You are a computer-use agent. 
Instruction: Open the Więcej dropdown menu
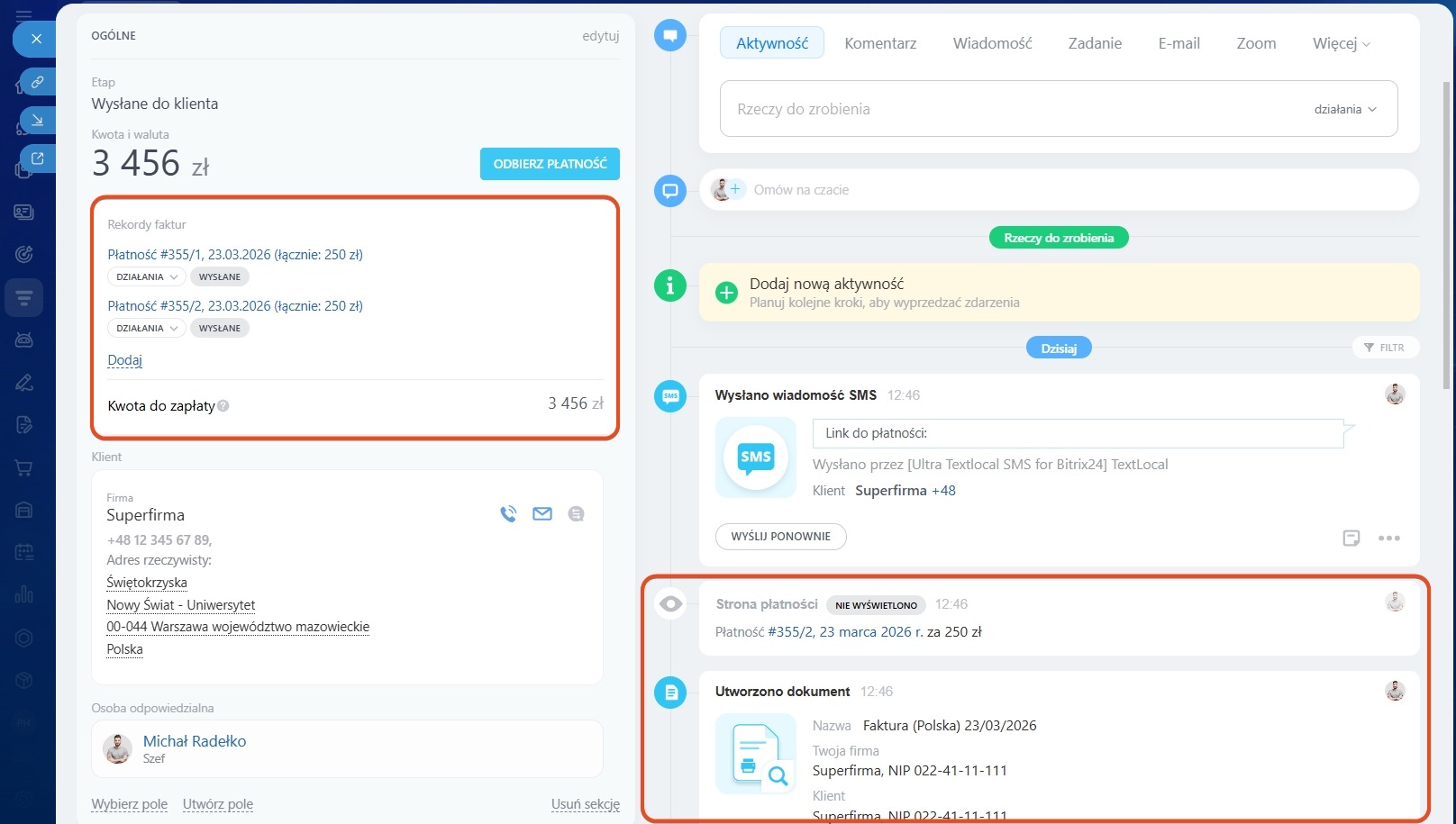1341,43
